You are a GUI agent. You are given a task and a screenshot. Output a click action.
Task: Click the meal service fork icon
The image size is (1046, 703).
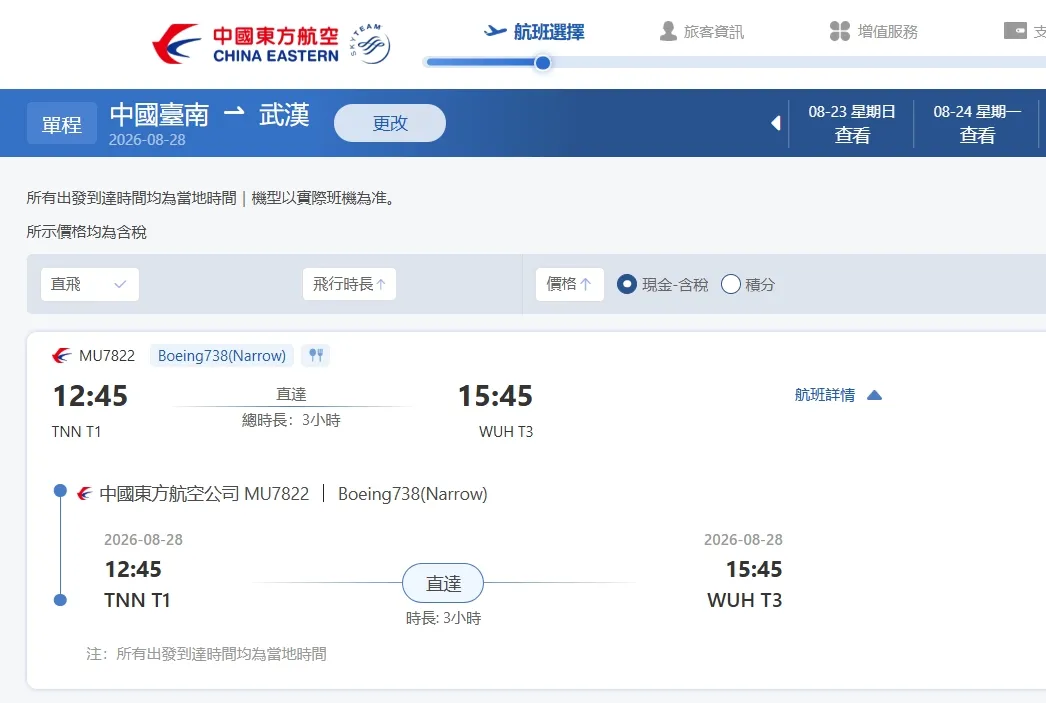[x=316, y=355]
